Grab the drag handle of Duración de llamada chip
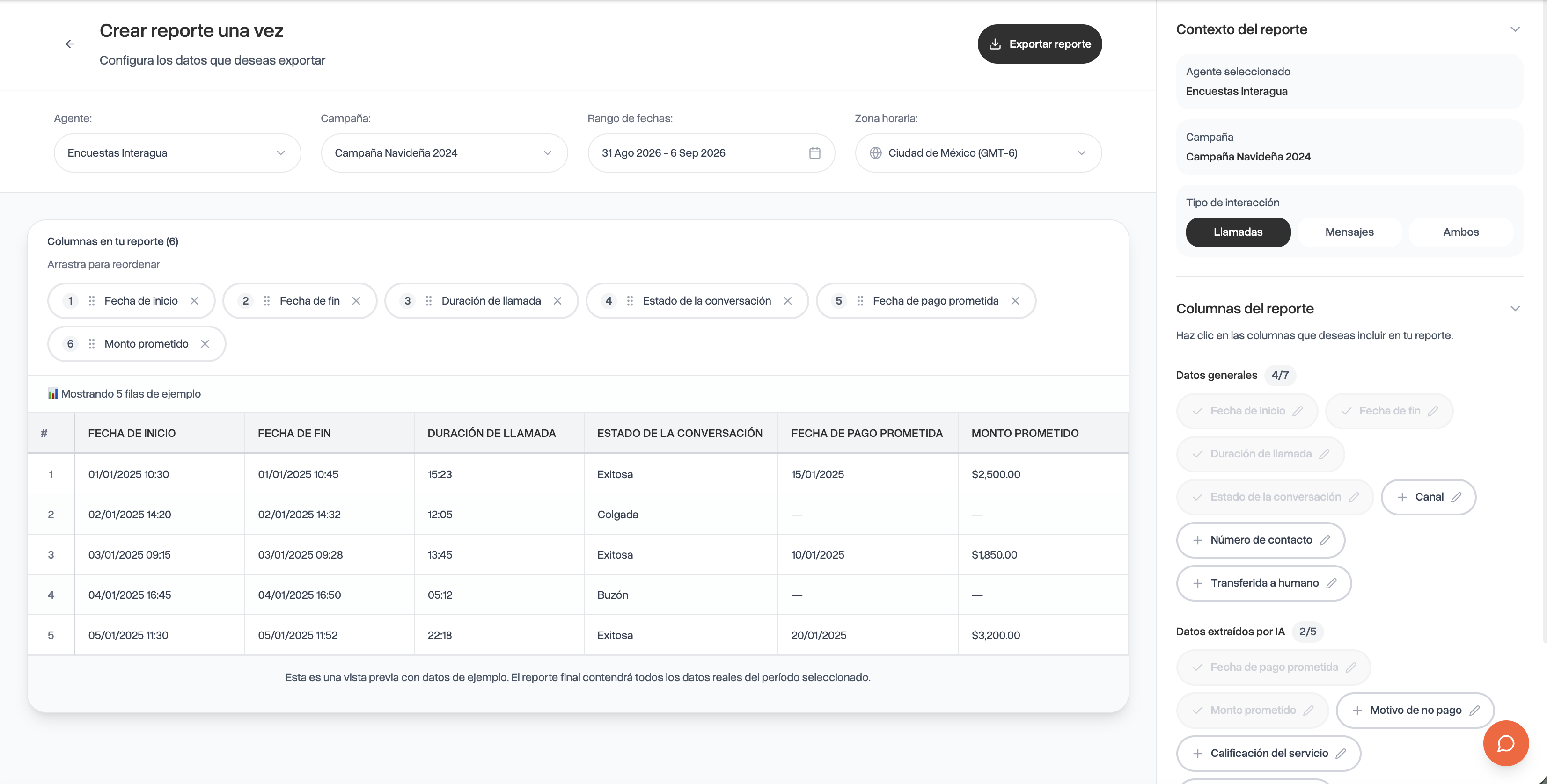This screenshot has width=1547, height=784. click(428, 301)
